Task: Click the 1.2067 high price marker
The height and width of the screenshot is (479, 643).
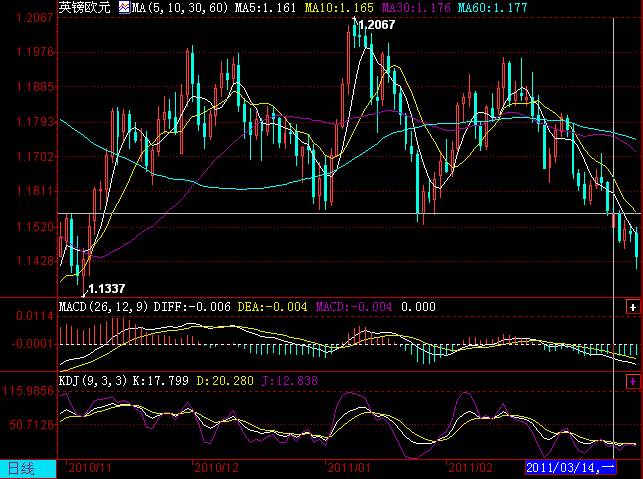Action: click(x=376, y=25)
